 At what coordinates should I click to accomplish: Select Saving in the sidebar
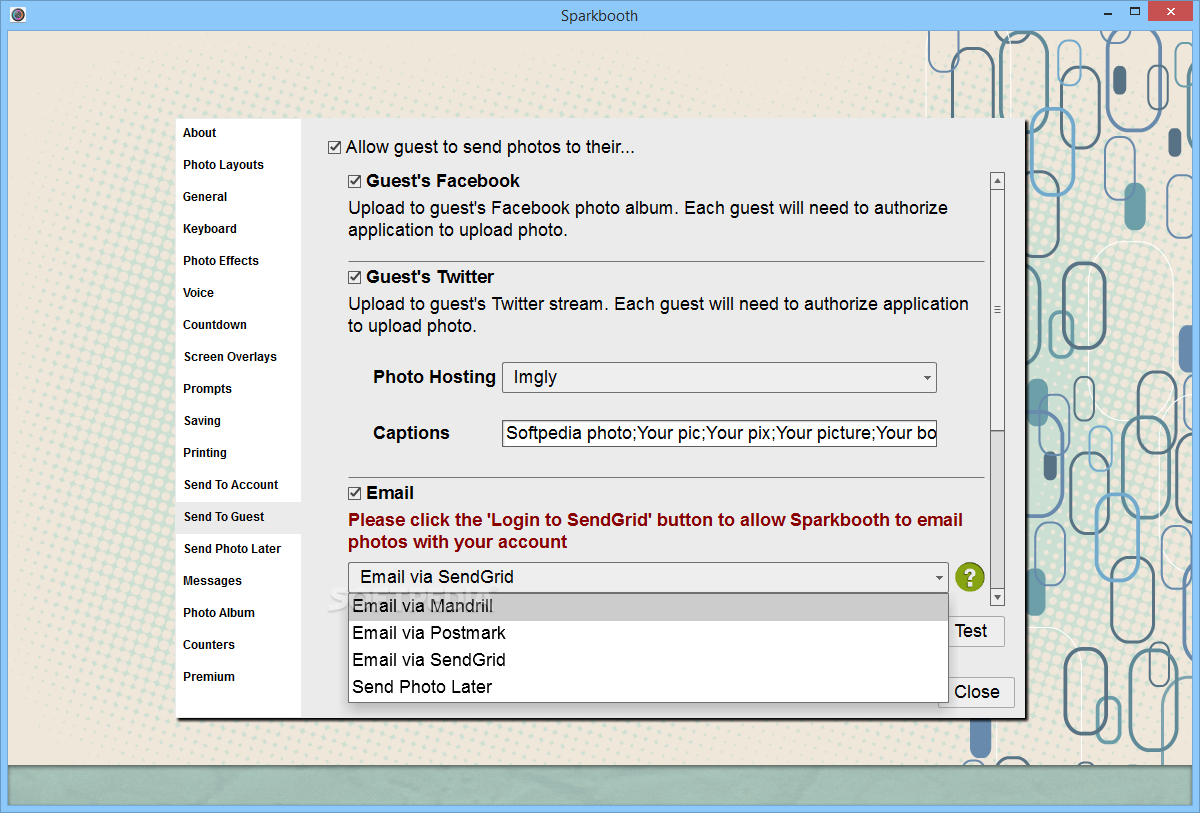click(238, 421)
